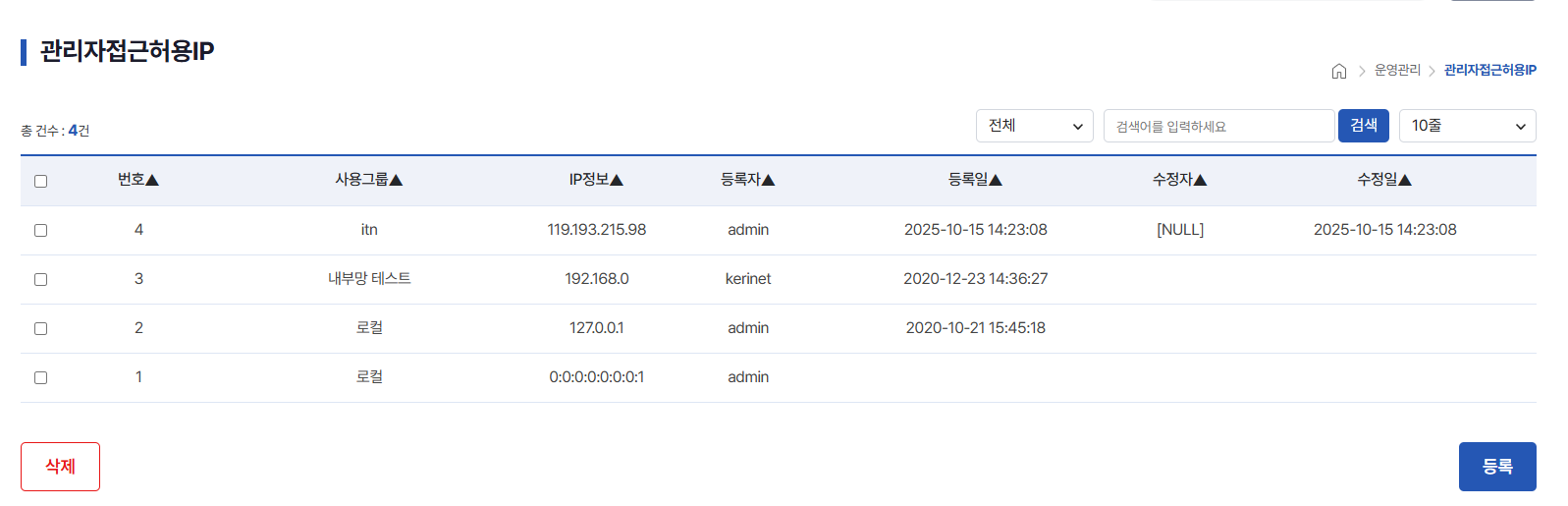Tick the checkbox for IP 127.0.0.1
This screenshot has width=1568, height=506.
pos(40,328)
